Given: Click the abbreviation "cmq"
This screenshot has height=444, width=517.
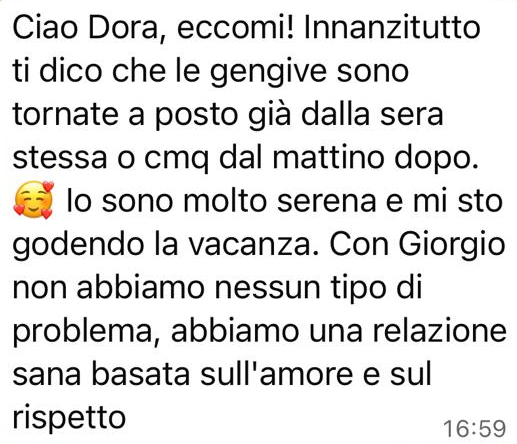Looking at the screenshot, I should pos(176,159).
